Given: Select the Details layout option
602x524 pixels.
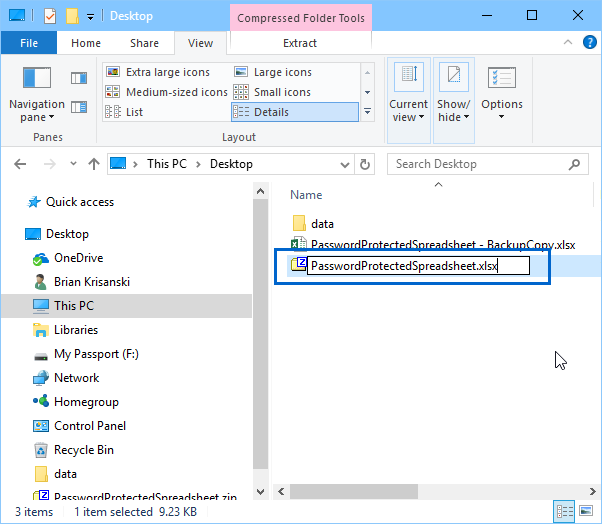Looking at the screenshot, I should point(295,112).
